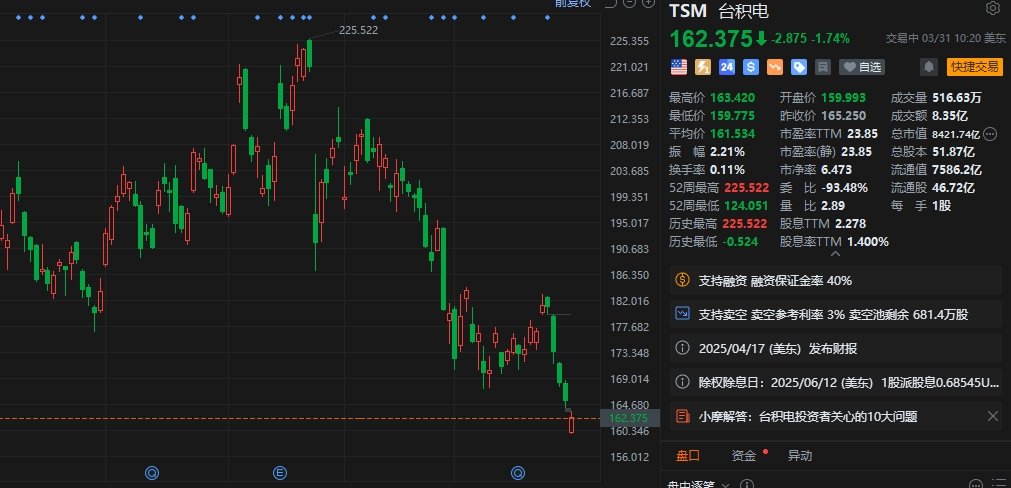Click info icon beside 除权除息日 row
Viewport: 1011px width, 488px height.
[682, 382]
